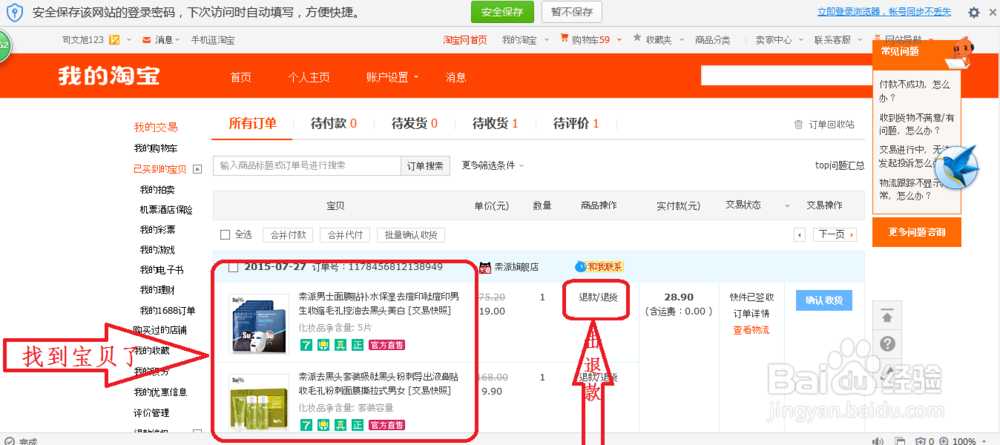Switch to 待付款 tab
Viewport: 1000px width, 445px height.
tap(334, 124)
